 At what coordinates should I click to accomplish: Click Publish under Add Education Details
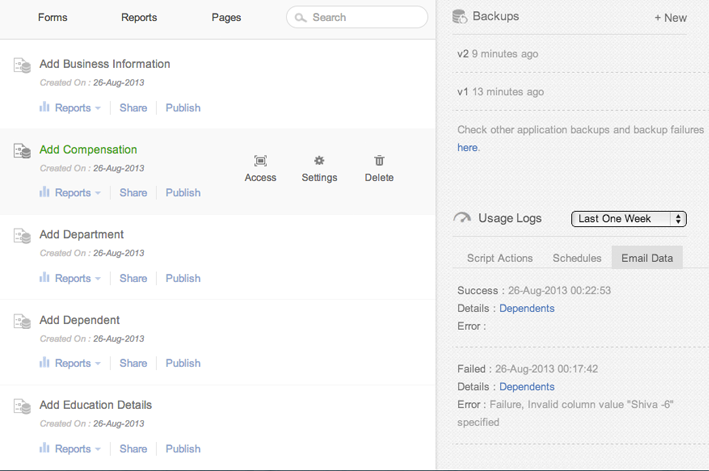(183, 449)
